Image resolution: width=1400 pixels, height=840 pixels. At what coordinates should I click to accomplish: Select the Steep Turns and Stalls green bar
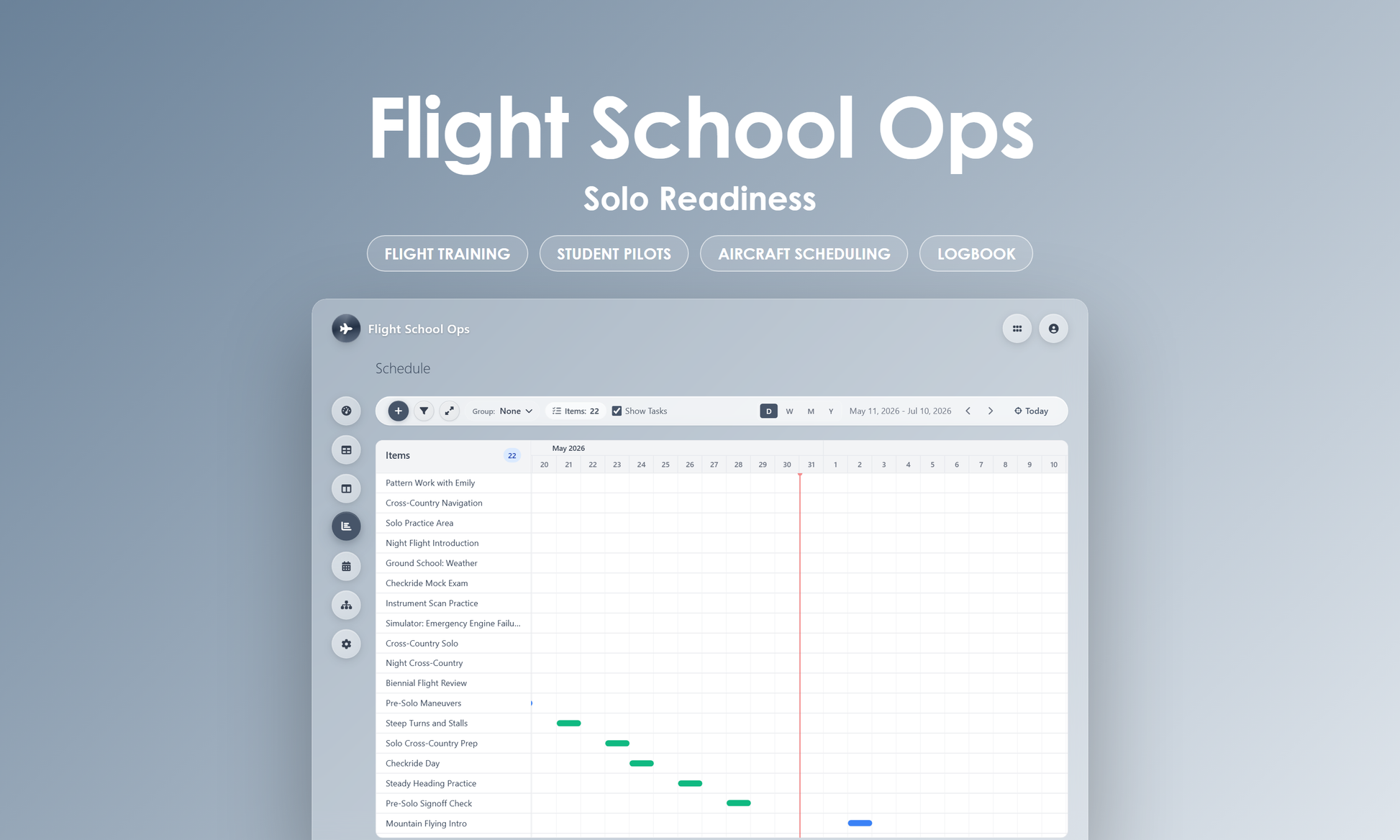pyautogui.click(x=568, y=723)
